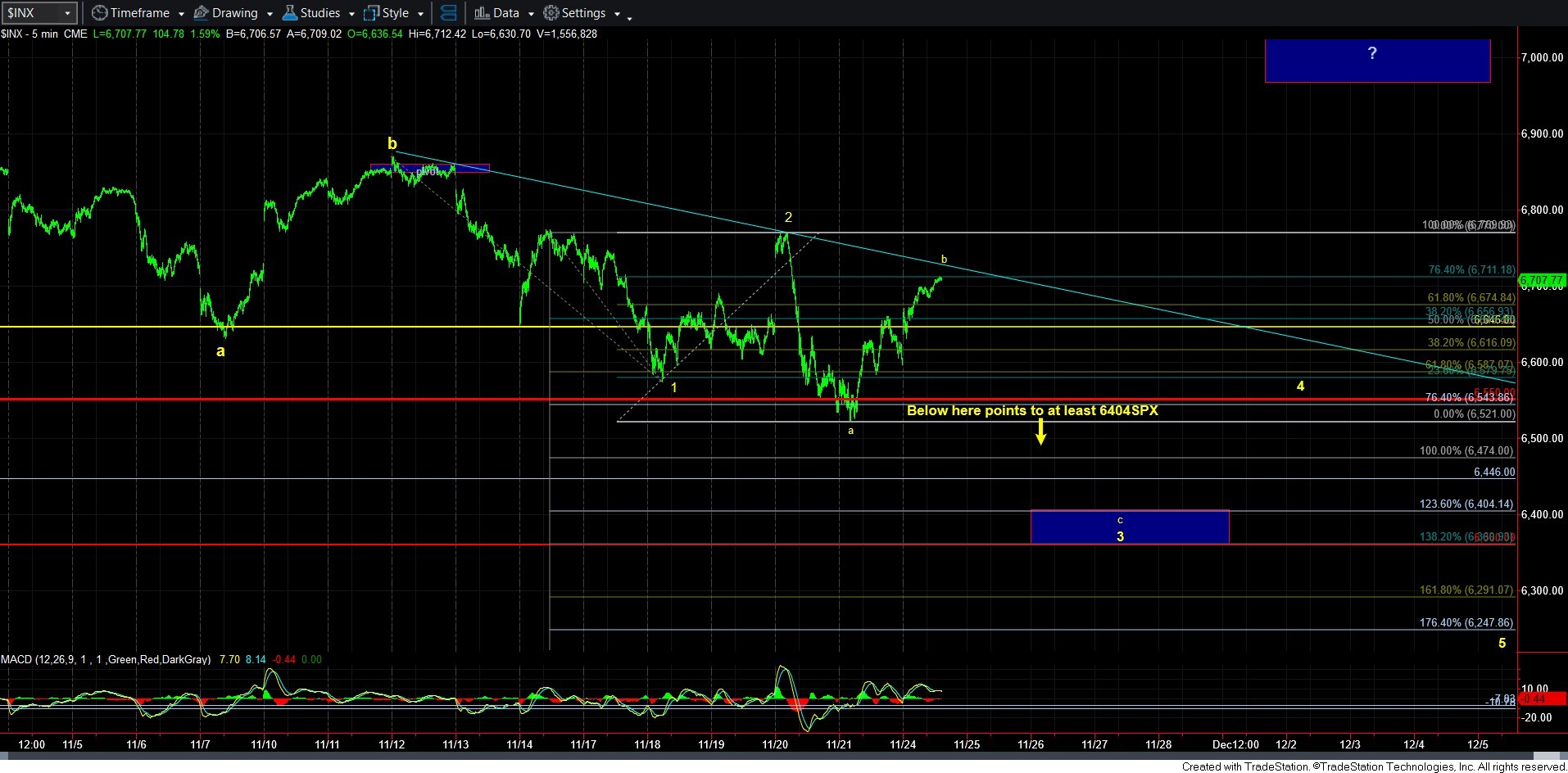Open the $INX symbol dropdown arrow
1568x773 pixels.
(67, 14)
